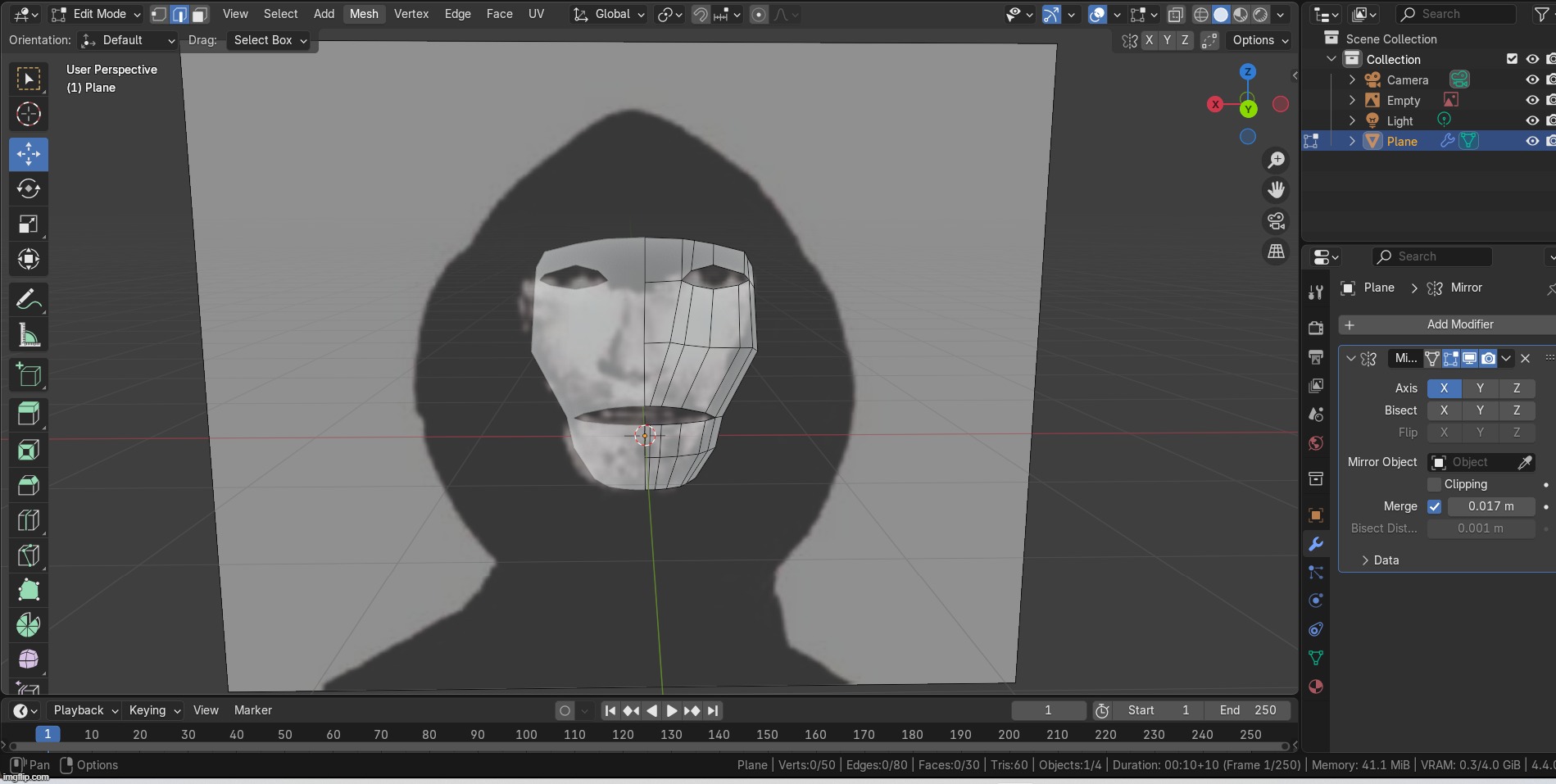The height and width of the screenshot is (784, 1556).
Task: Select the Select Box tool in toolbar
Action: coord(29,79)
